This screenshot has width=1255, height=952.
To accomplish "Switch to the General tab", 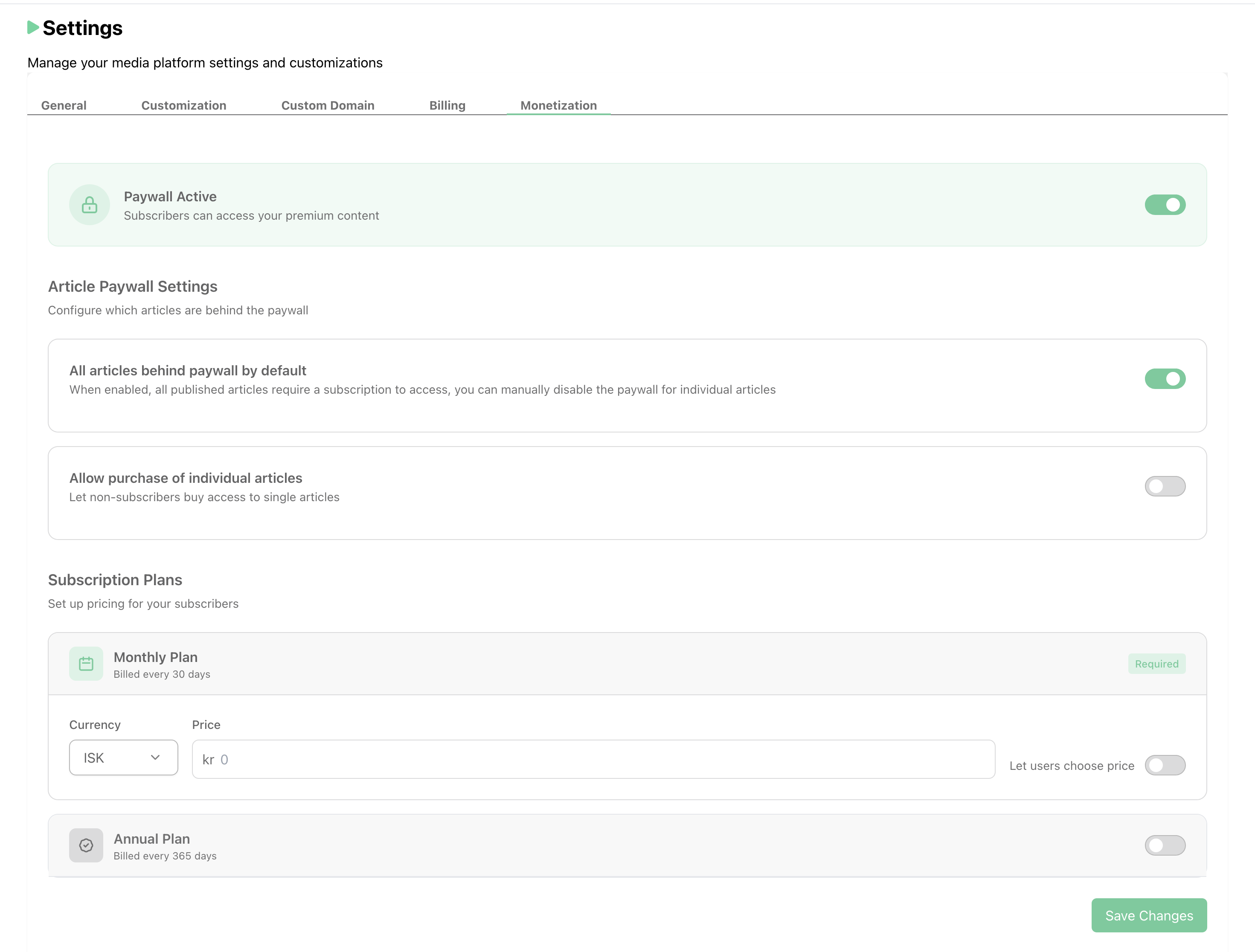I will (64, 105).
